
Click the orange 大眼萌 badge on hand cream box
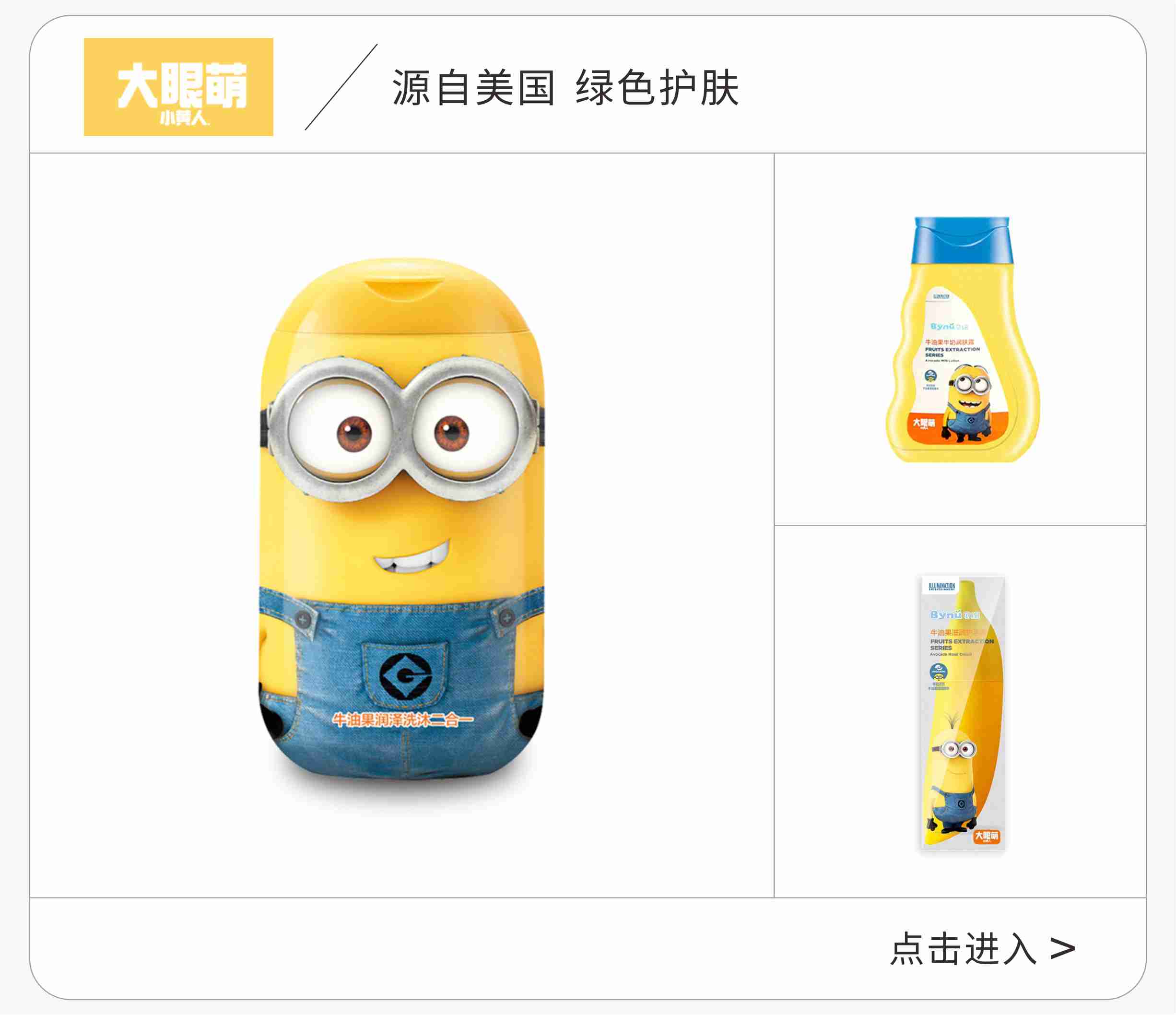(987, 837)
